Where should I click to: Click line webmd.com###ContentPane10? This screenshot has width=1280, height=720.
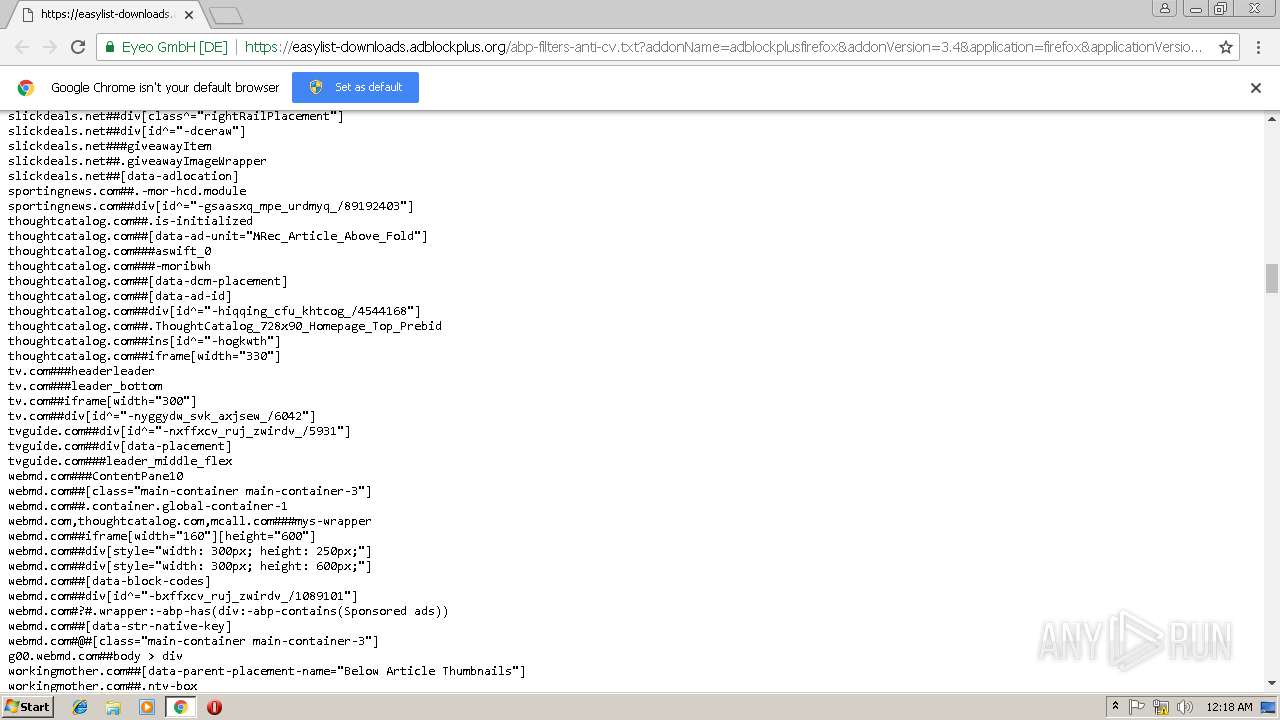(96, 476)
